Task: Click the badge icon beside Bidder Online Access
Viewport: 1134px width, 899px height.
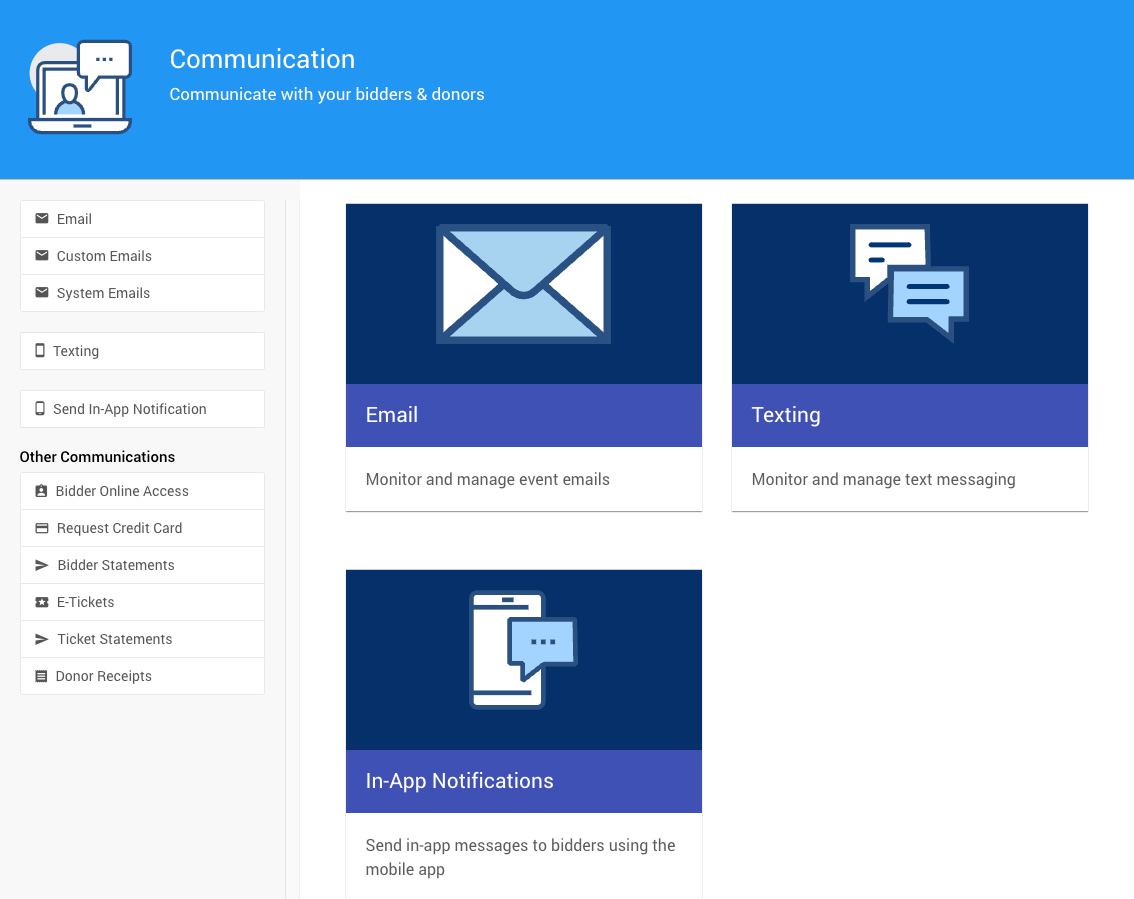Action: [41, 491]
